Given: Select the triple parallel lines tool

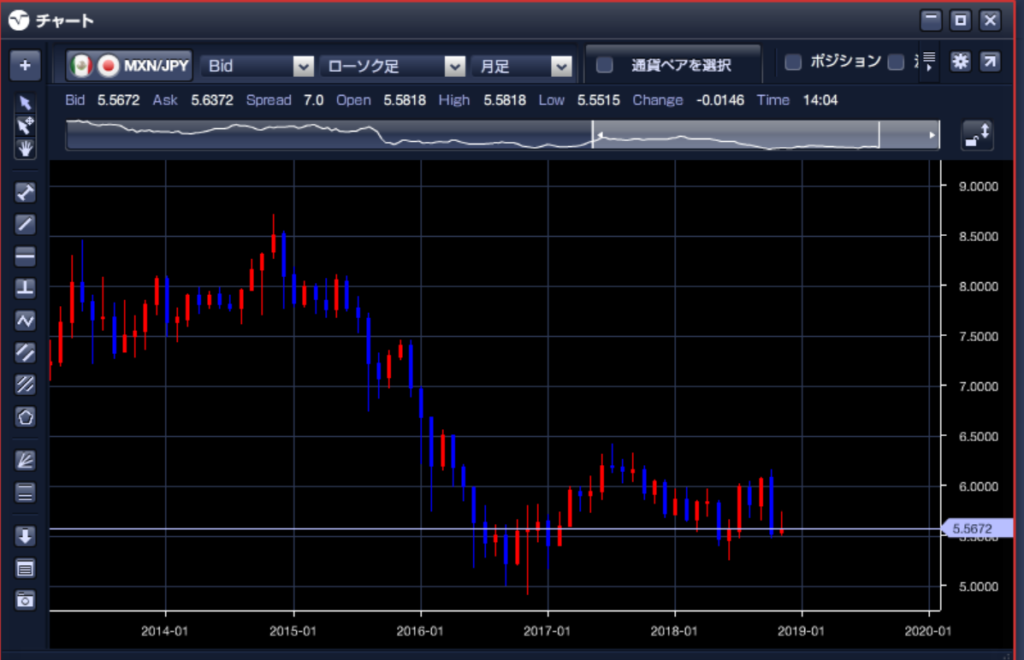Looking at the screenshot, I should [x=25, y=385].
